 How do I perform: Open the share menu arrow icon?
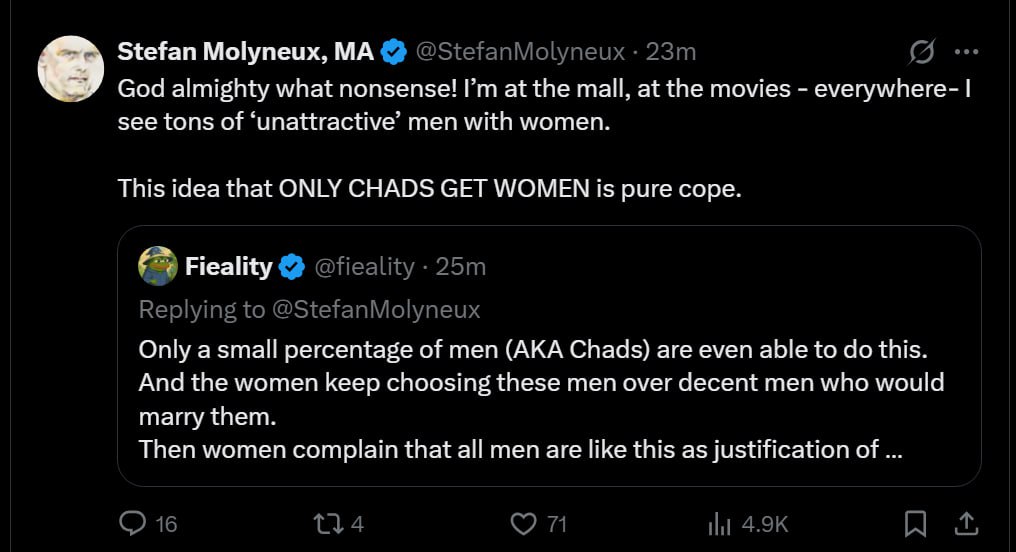point(966,523)
